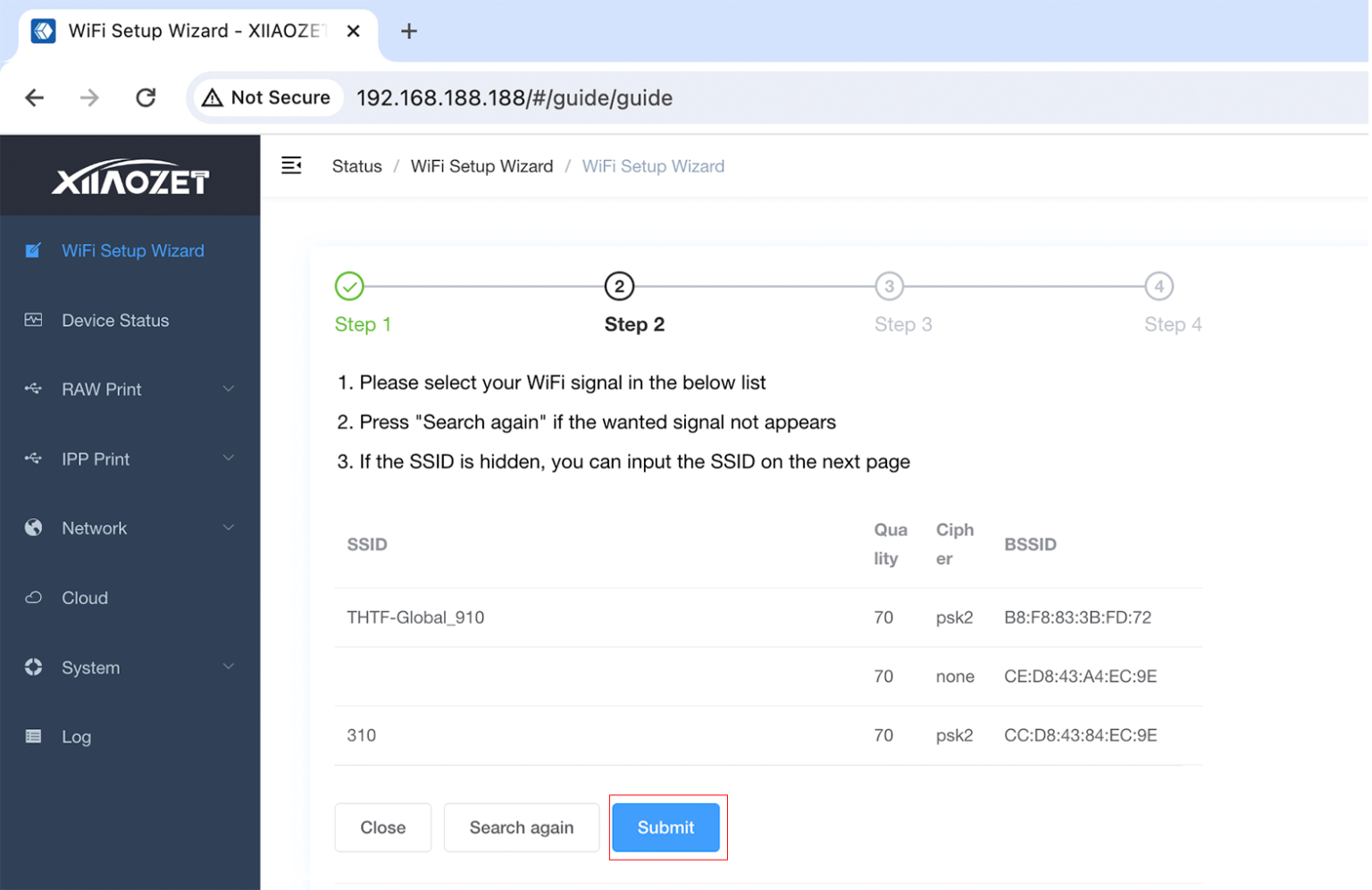The width and height of the screenshot is (1372, 890).
Task: Reload the page via the refresh icon
Action: pos(146,97)
